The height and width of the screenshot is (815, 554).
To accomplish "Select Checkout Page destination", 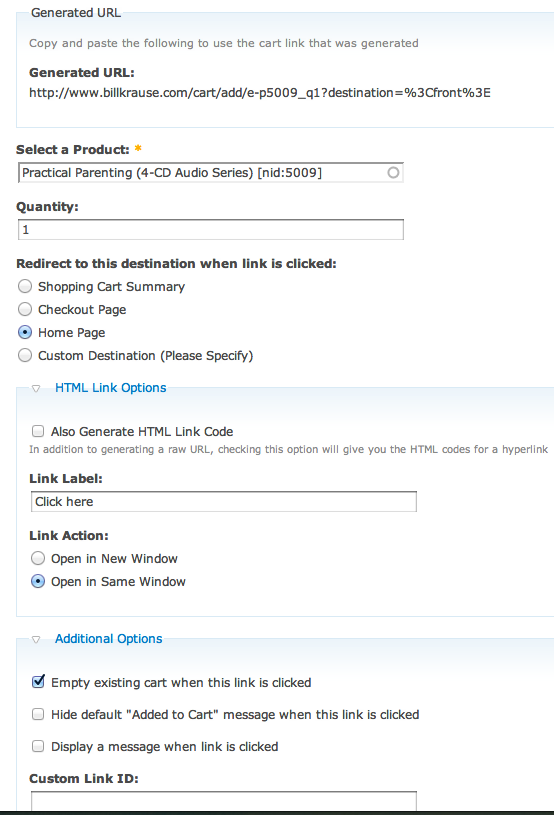I will 25,309.
